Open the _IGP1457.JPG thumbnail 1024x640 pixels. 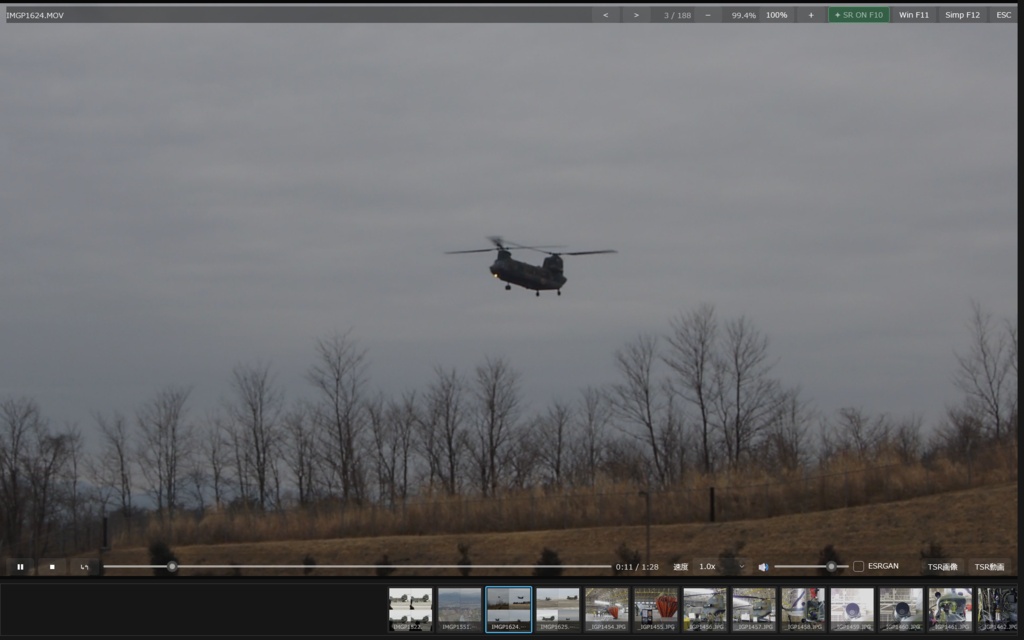coord(754,609)
